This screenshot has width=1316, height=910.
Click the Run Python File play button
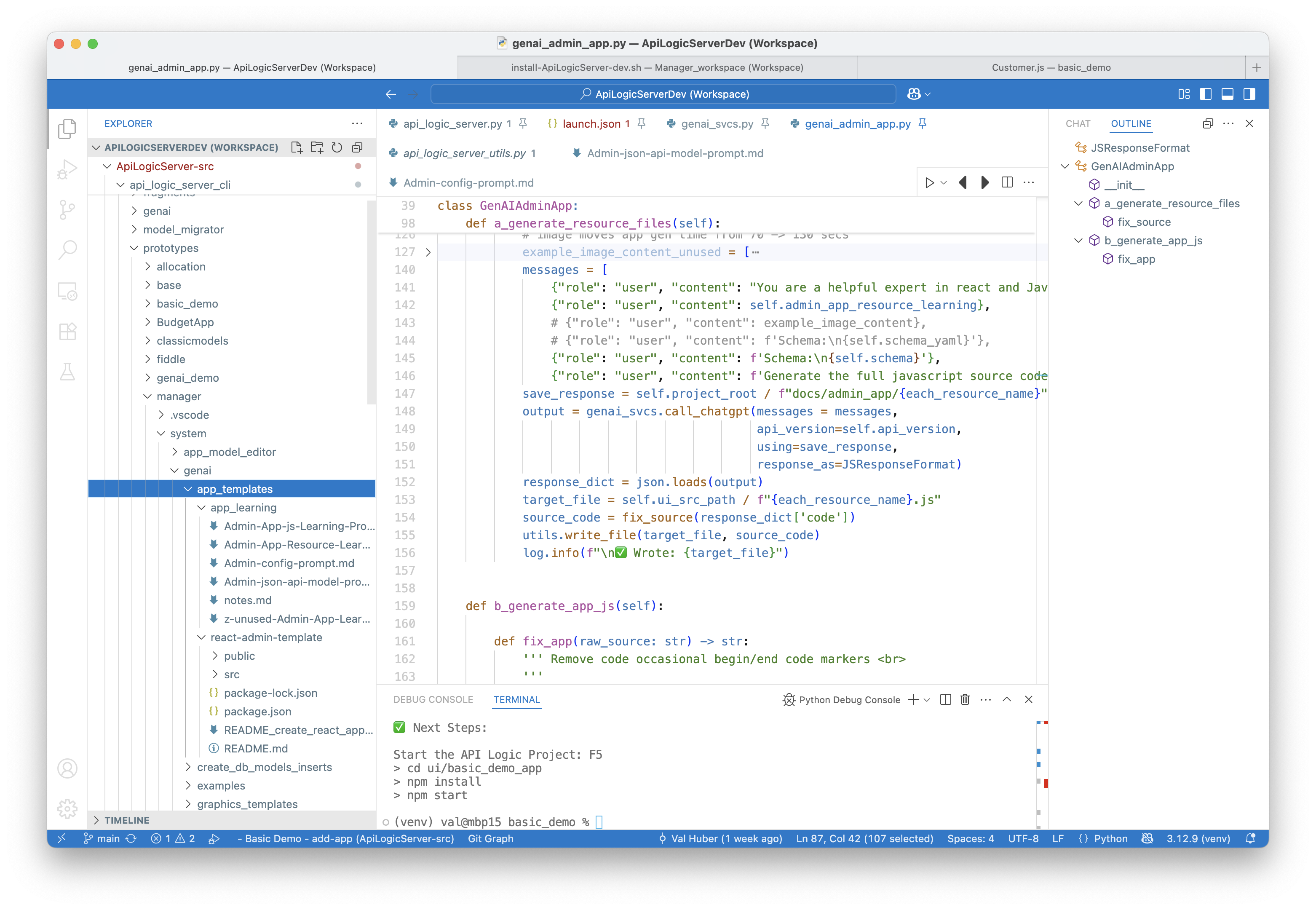pyautogui.click(x=929, y=183)
